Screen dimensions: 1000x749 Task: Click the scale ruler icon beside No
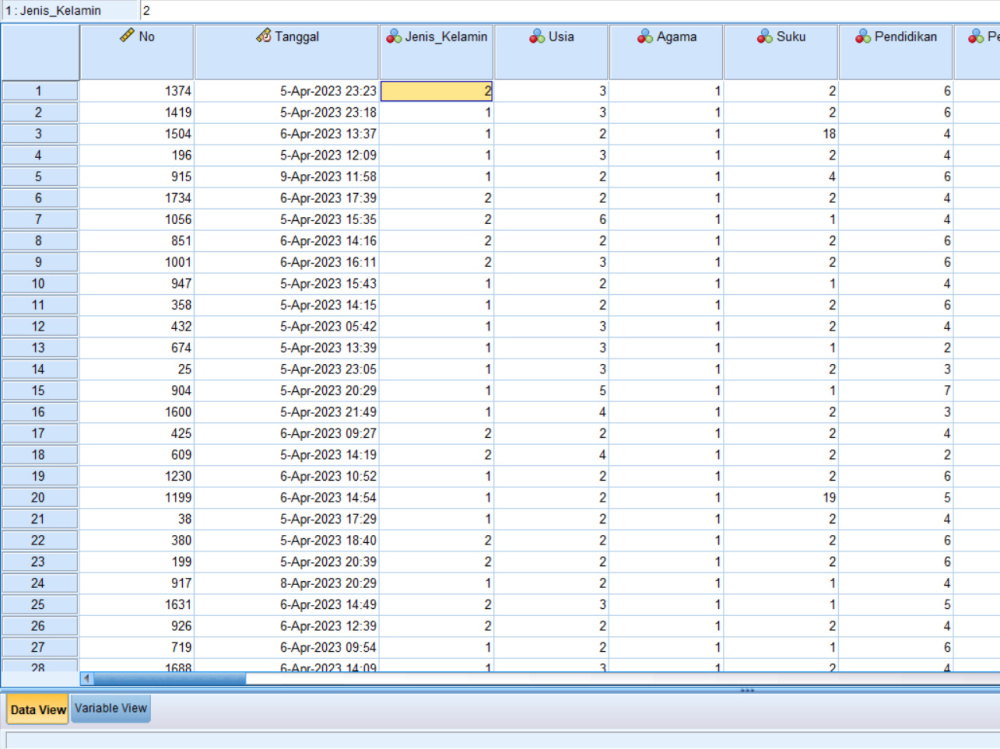[127, 36]
